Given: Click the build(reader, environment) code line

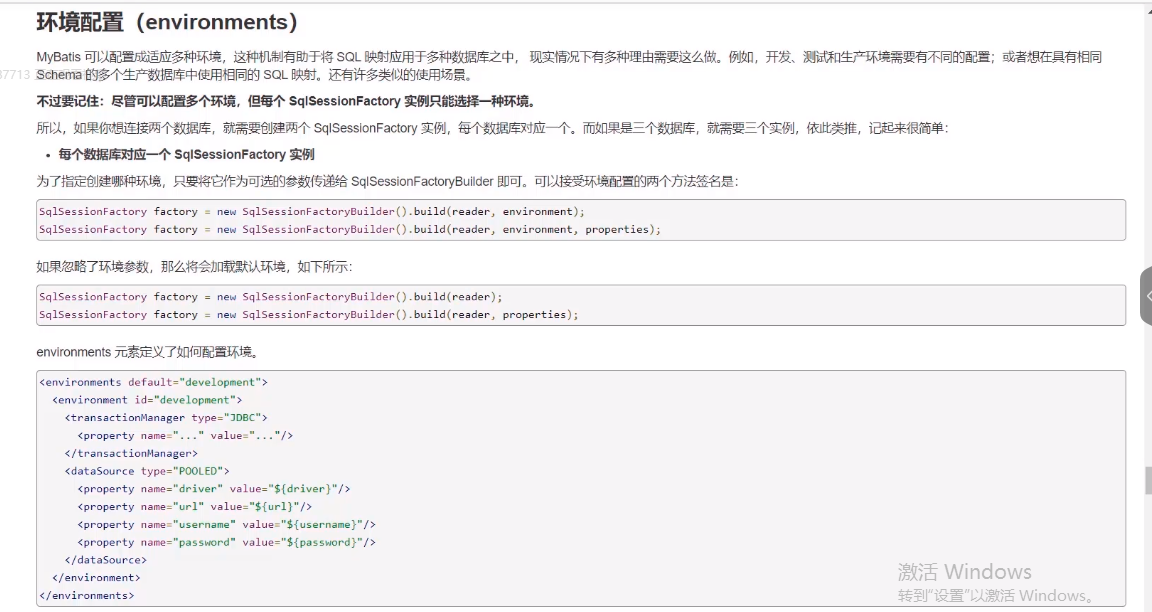Looking at the screenshot, I should point(311,212).
